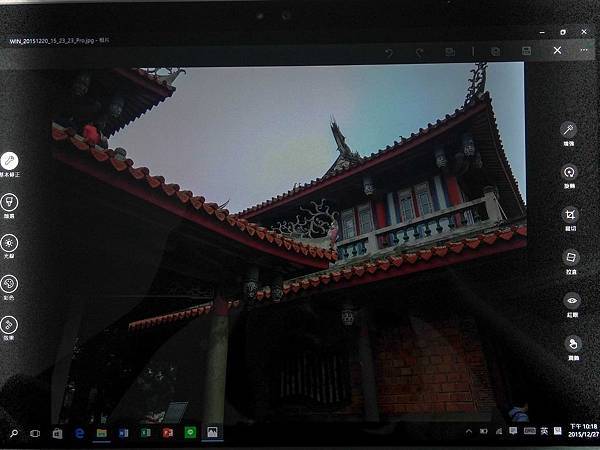The height and width of the screenshot is (450, 600).
Task: Expand hidden system tray icons chevron
Action: (x=469, y=432)
